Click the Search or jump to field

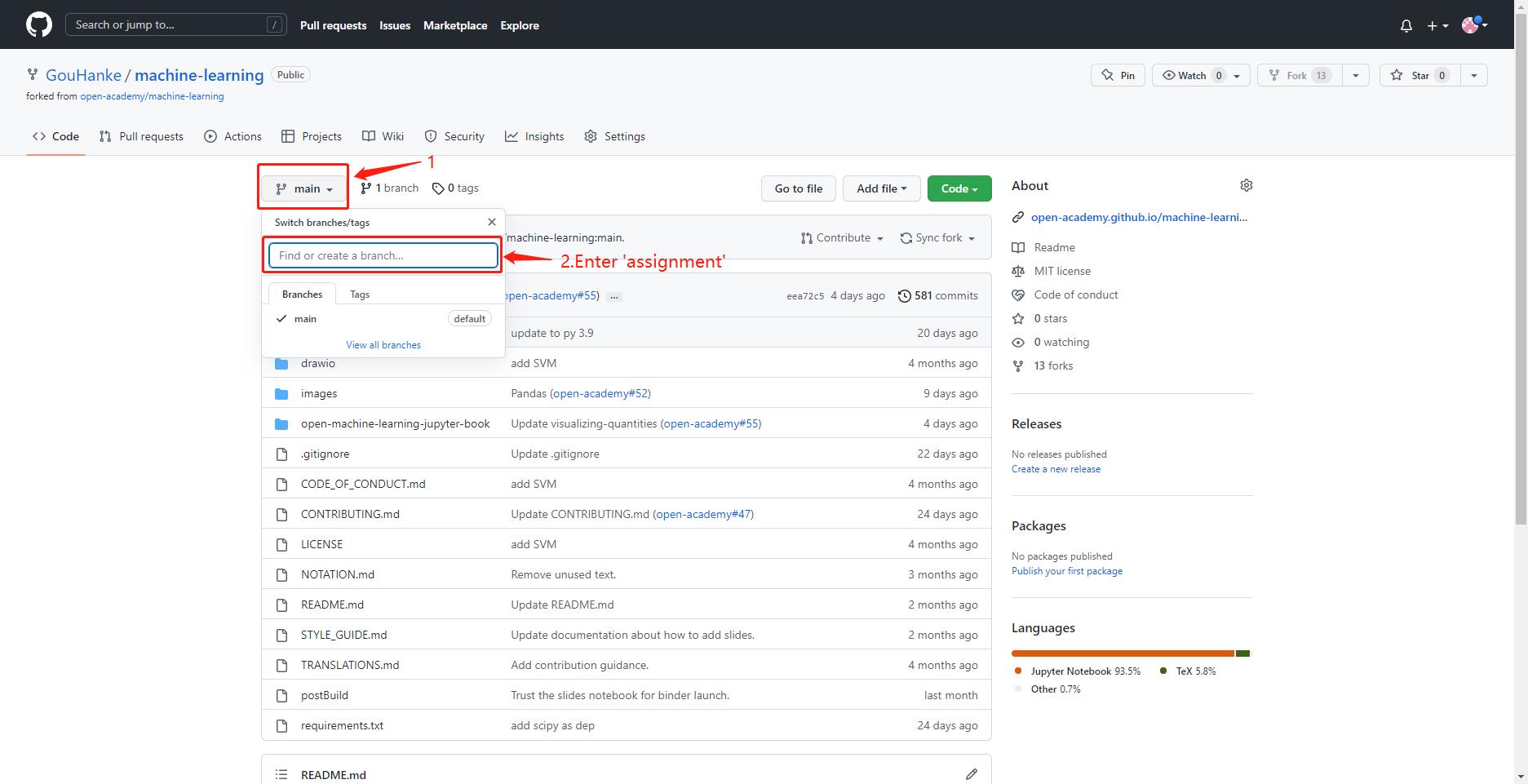pos(175,24)
